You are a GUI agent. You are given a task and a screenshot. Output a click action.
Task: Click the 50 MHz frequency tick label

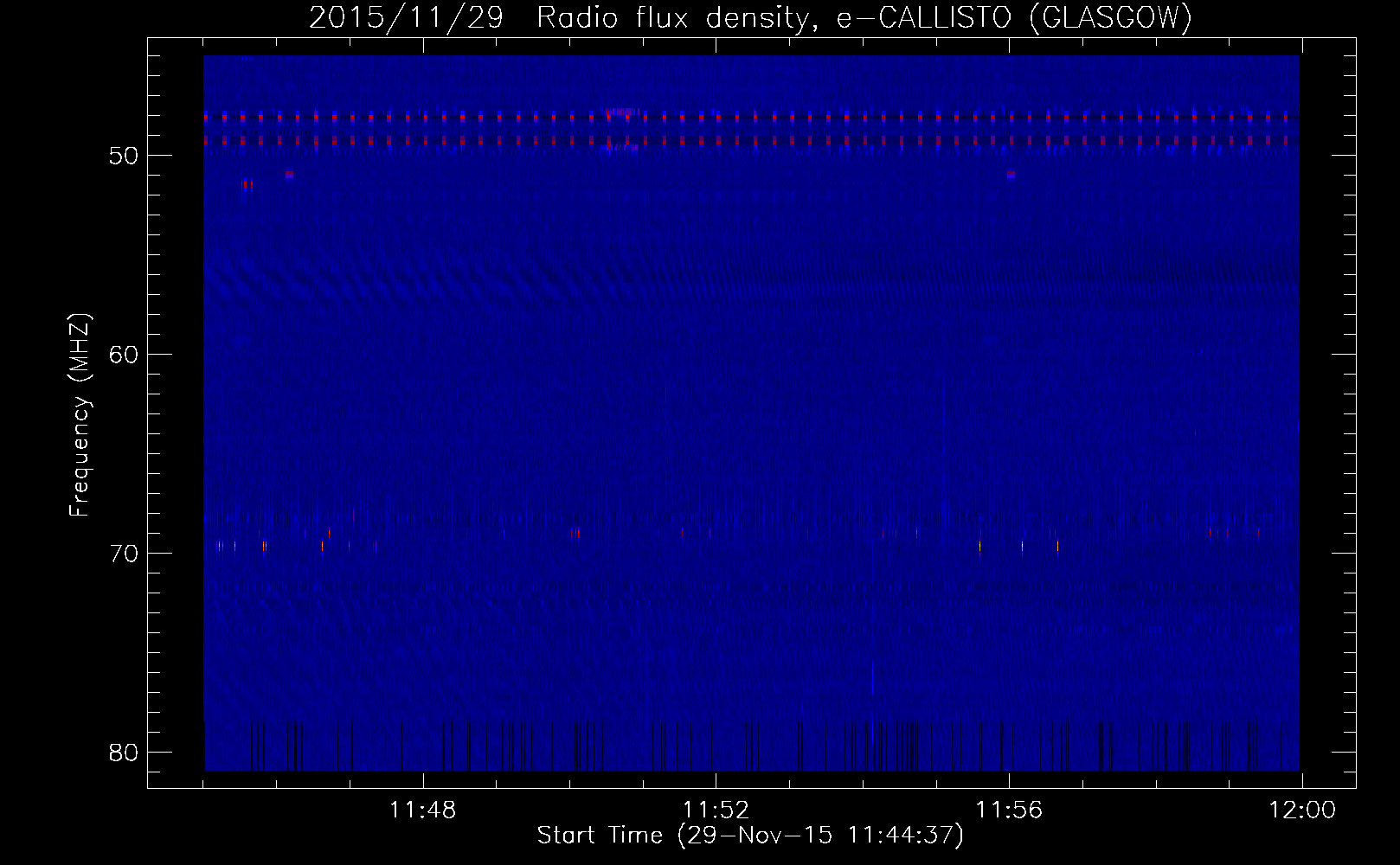click(x=125, y=156)
